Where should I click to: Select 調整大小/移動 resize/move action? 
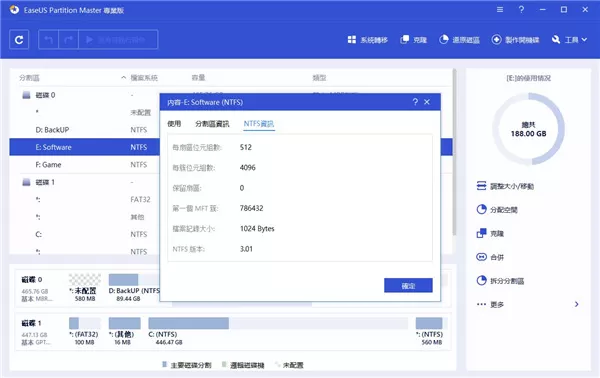[x=505, y=186]
